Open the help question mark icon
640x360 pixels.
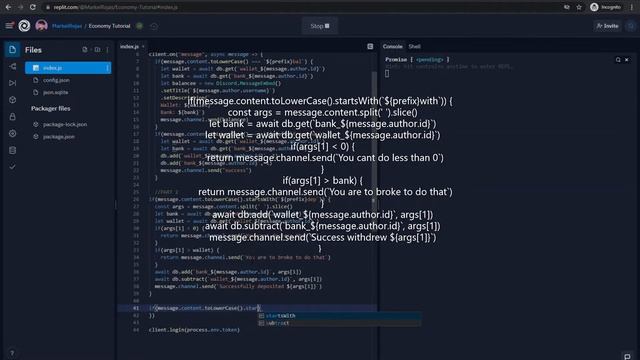12,353
